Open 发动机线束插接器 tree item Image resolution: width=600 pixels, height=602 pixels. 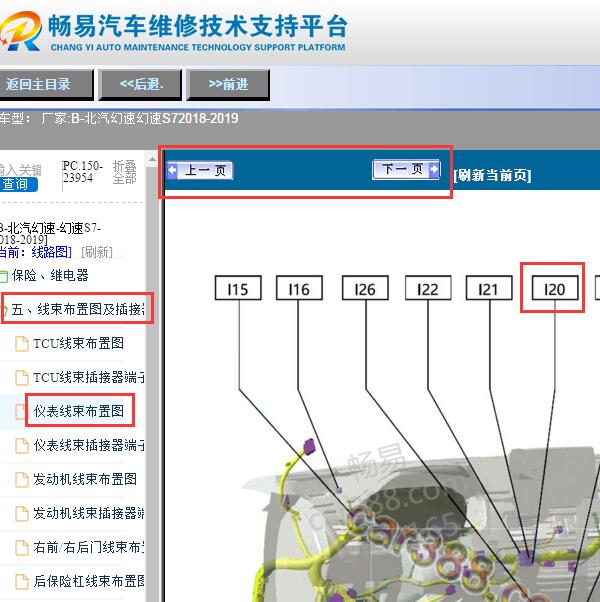click(x=89, y=513)
